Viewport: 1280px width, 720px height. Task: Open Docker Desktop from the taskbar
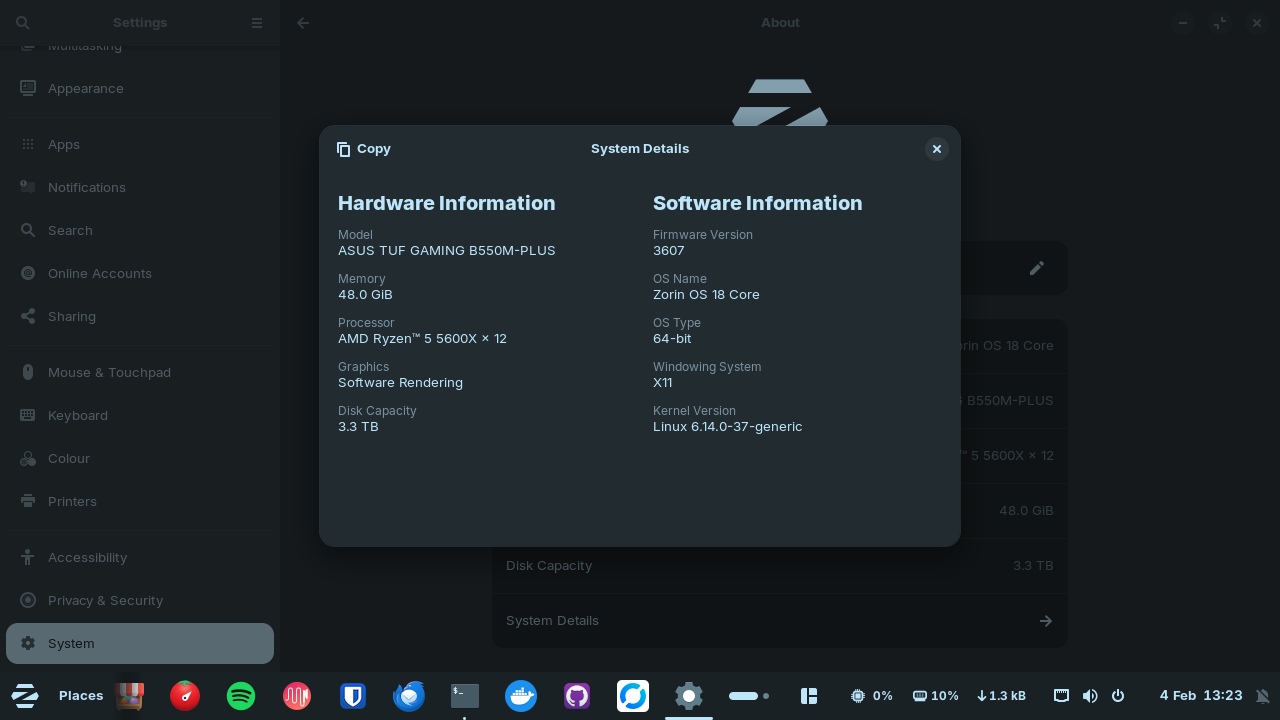[x=521, y=696]
